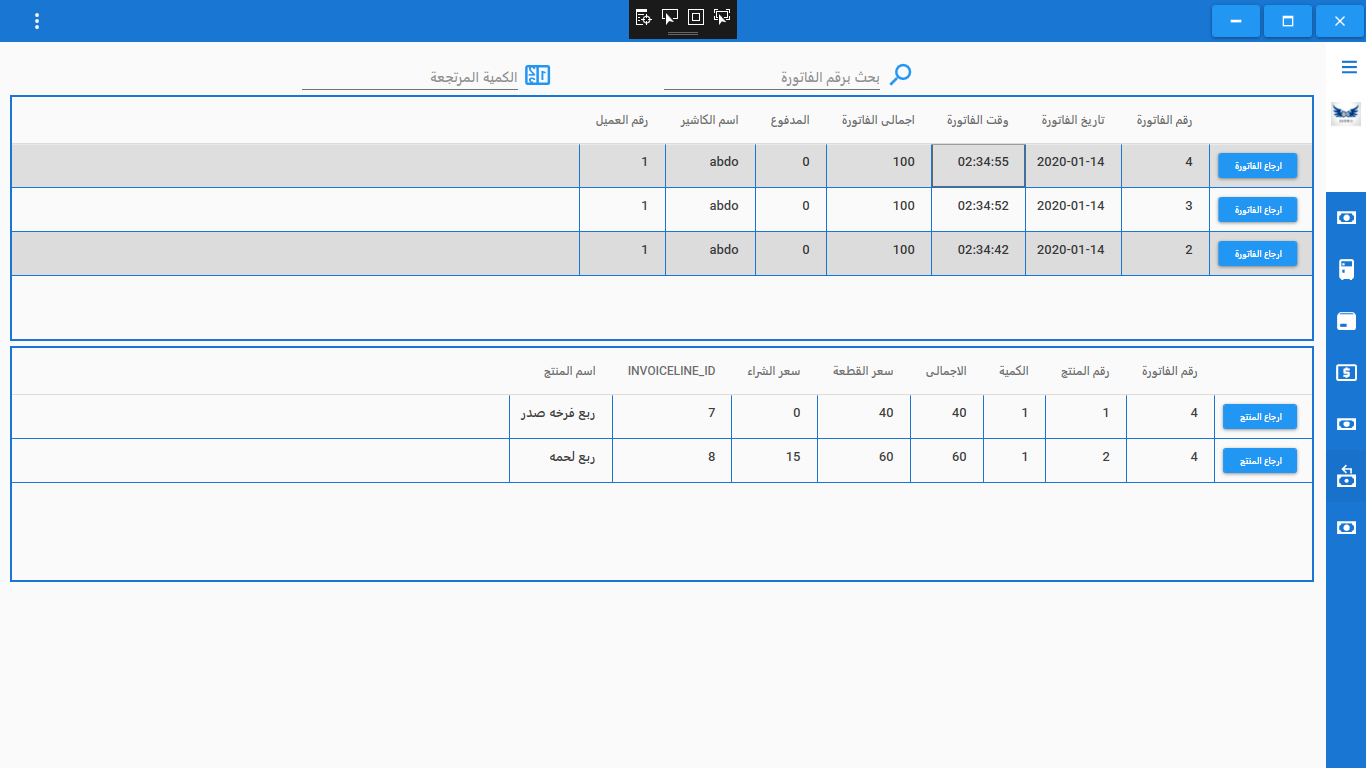Viewport: 1366px width, 768px height.
Task: Sort by وقت الفاتورة column header
Action: tap(978, 121)
